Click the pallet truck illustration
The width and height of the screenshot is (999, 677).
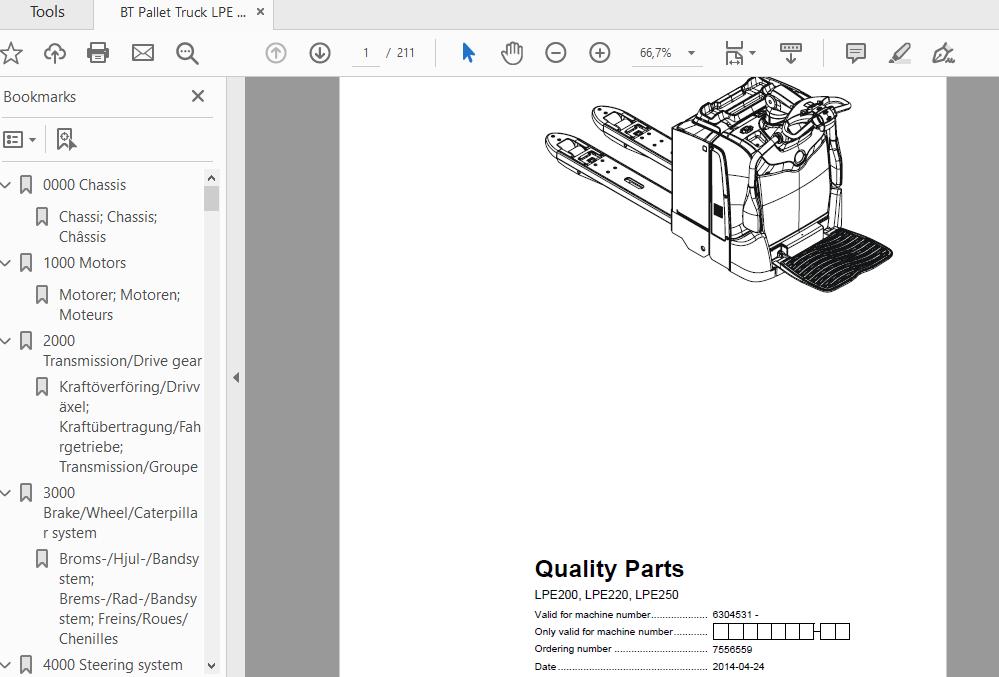pos(718,184)
